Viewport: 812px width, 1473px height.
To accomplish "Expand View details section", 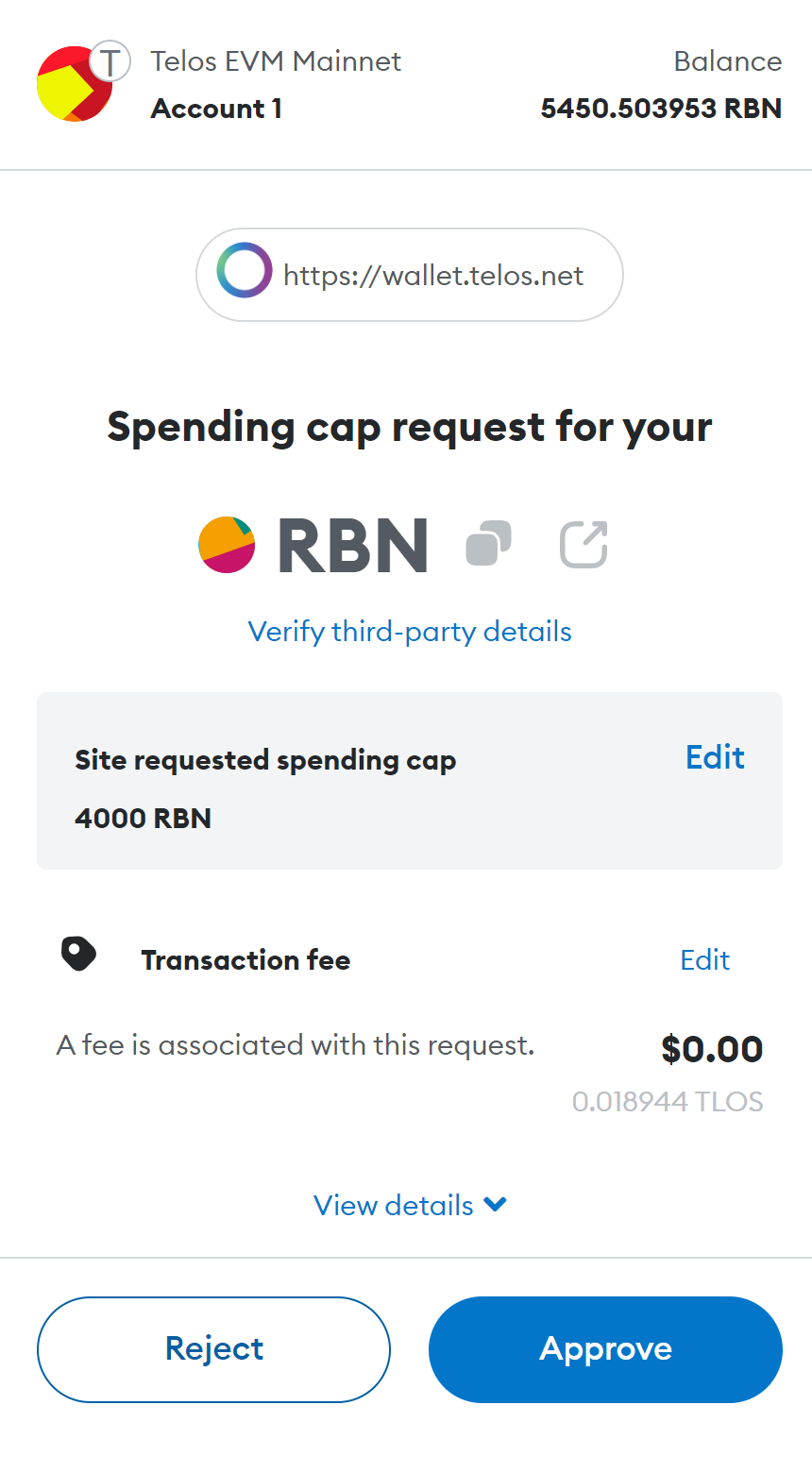I will coord(410,1205).
